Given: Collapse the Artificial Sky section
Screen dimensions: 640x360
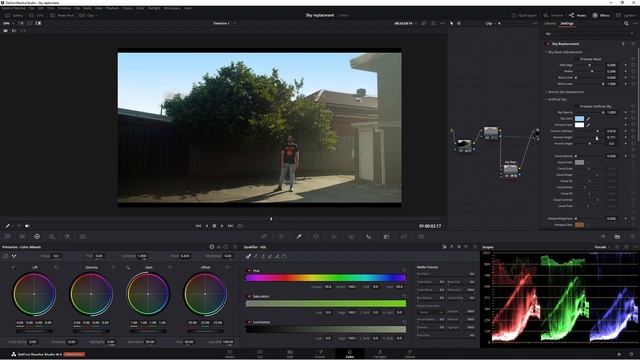Looking at the screenshot, I should [x=546, y=99].
